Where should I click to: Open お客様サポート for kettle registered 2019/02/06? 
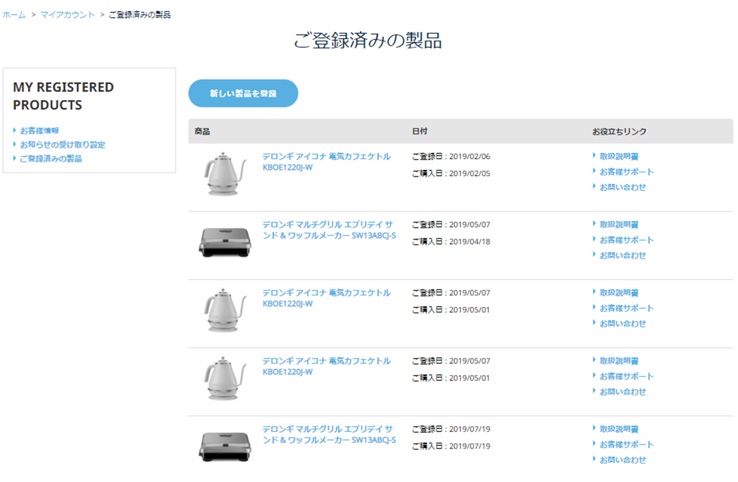(626, 172)
